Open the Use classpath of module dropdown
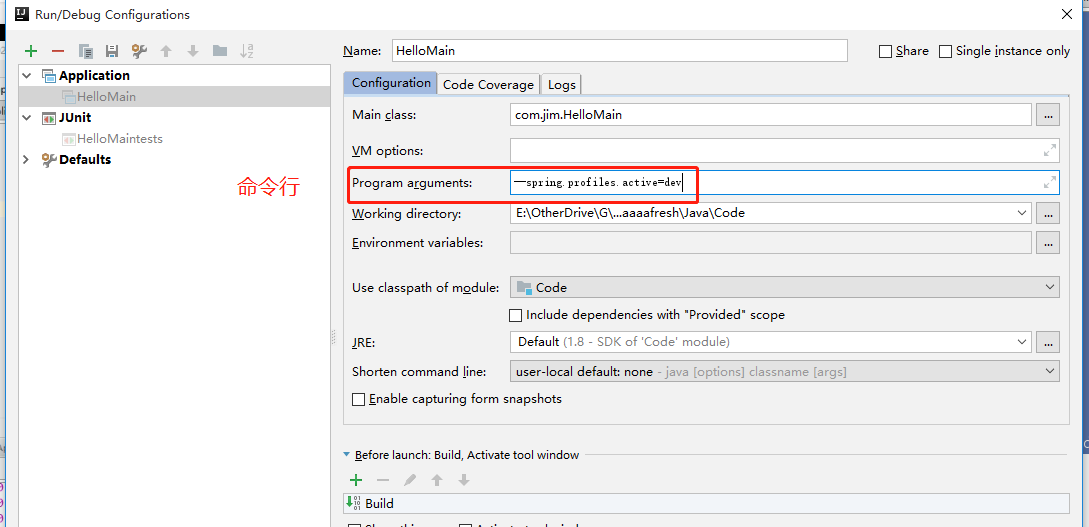 (783, 287)
